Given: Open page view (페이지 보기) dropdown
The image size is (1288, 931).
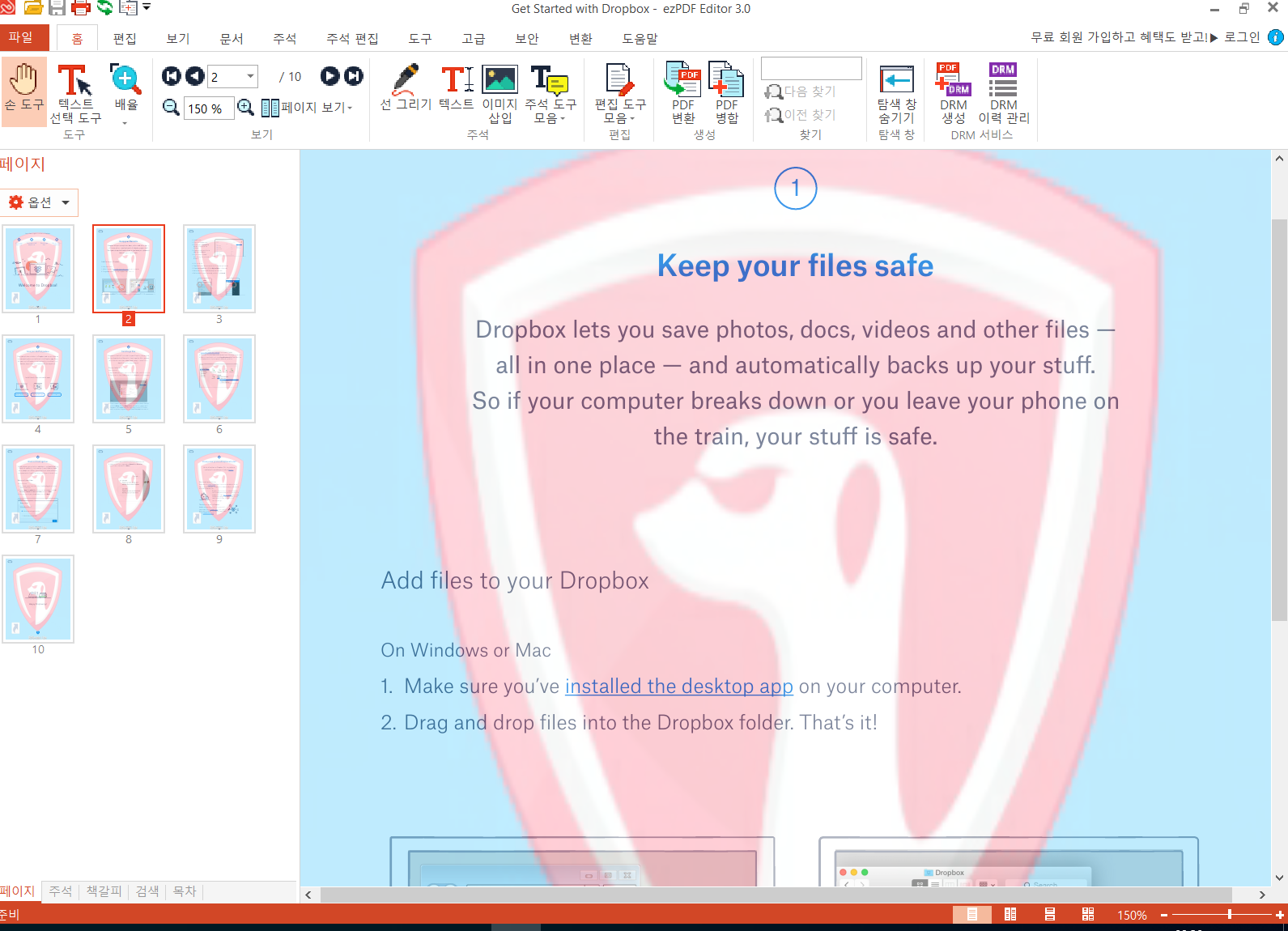Looking at the screenshot, I should pyautogui.click(x=308, y=108).
